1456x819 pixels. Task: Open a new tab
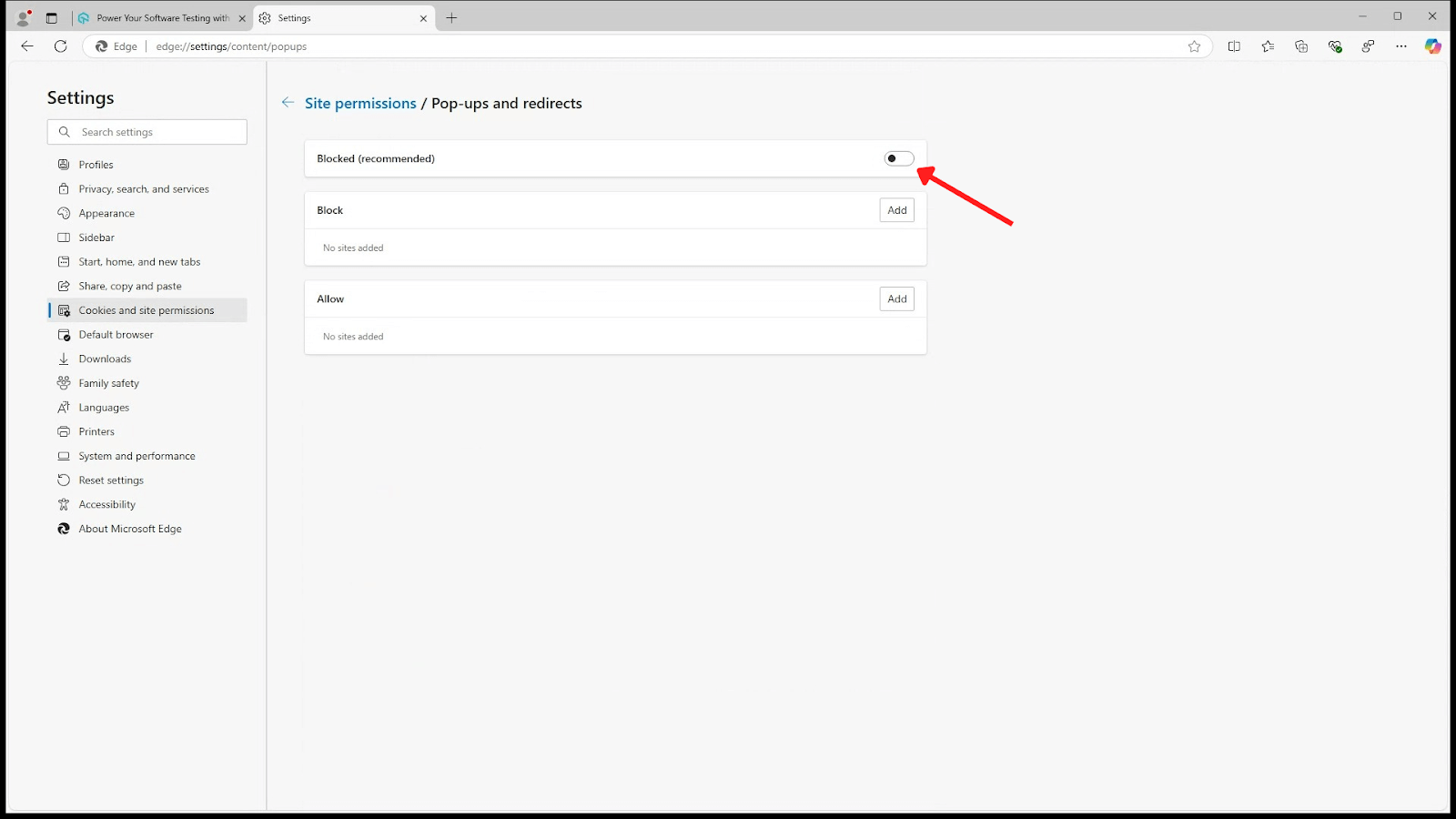coord(451,18)
